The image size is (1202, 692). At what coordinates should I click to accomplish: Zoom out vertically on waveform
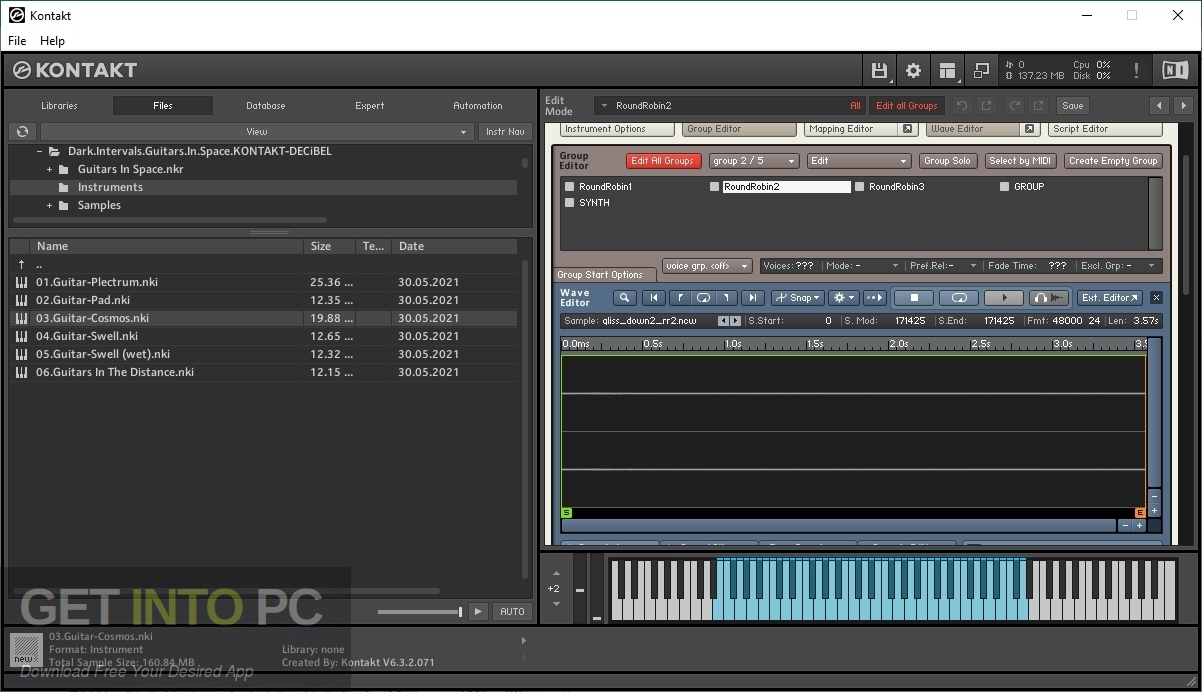click(1154, 496)
